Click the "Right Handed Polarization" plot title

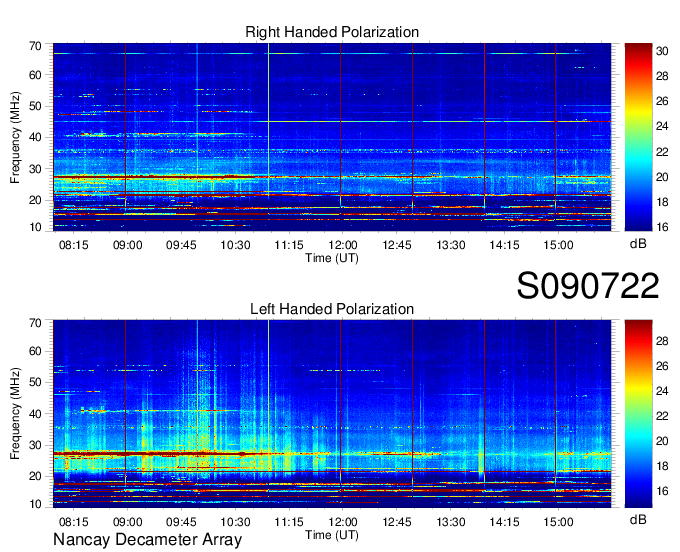(332, 32)
